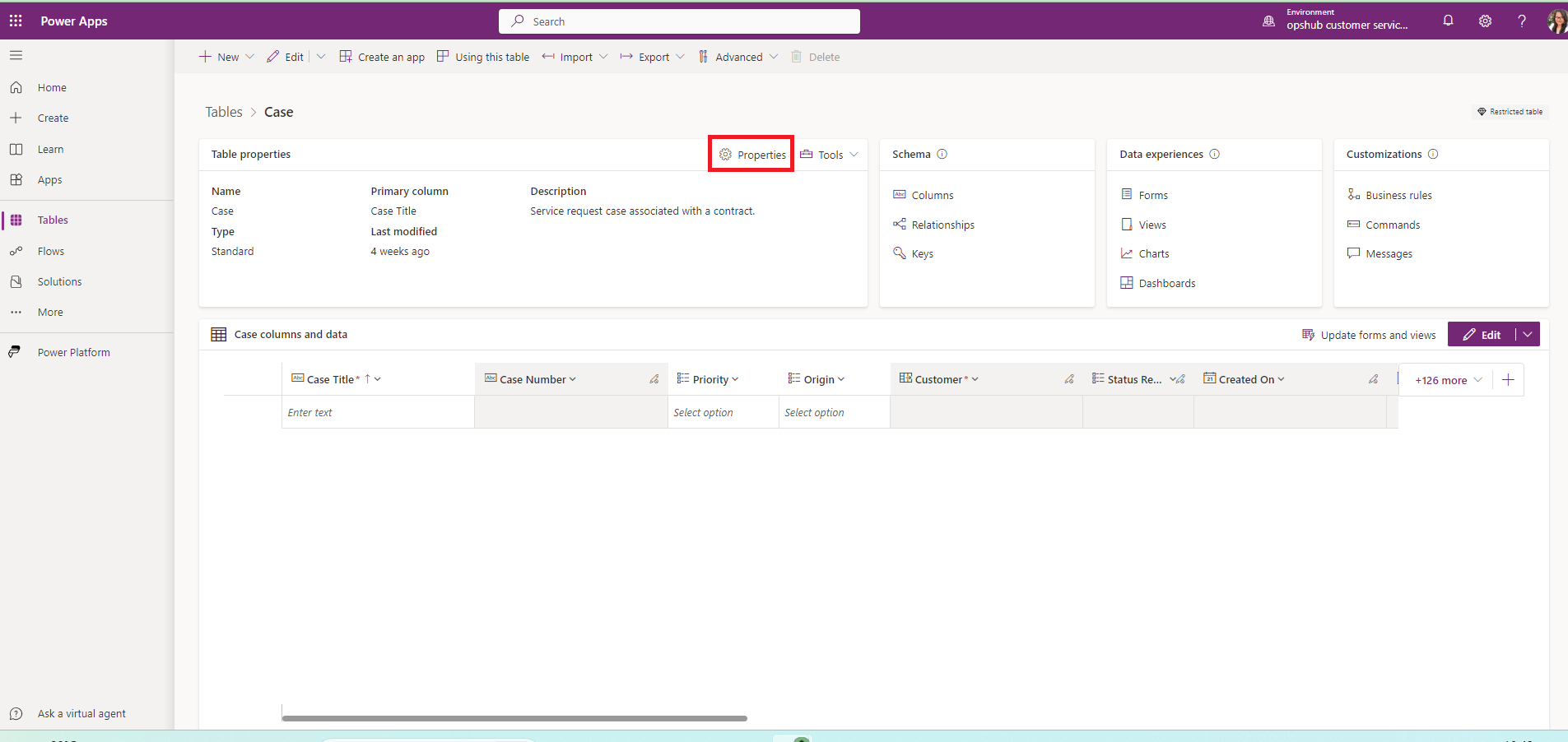Click the help question mark icon

pos(1521,21)
